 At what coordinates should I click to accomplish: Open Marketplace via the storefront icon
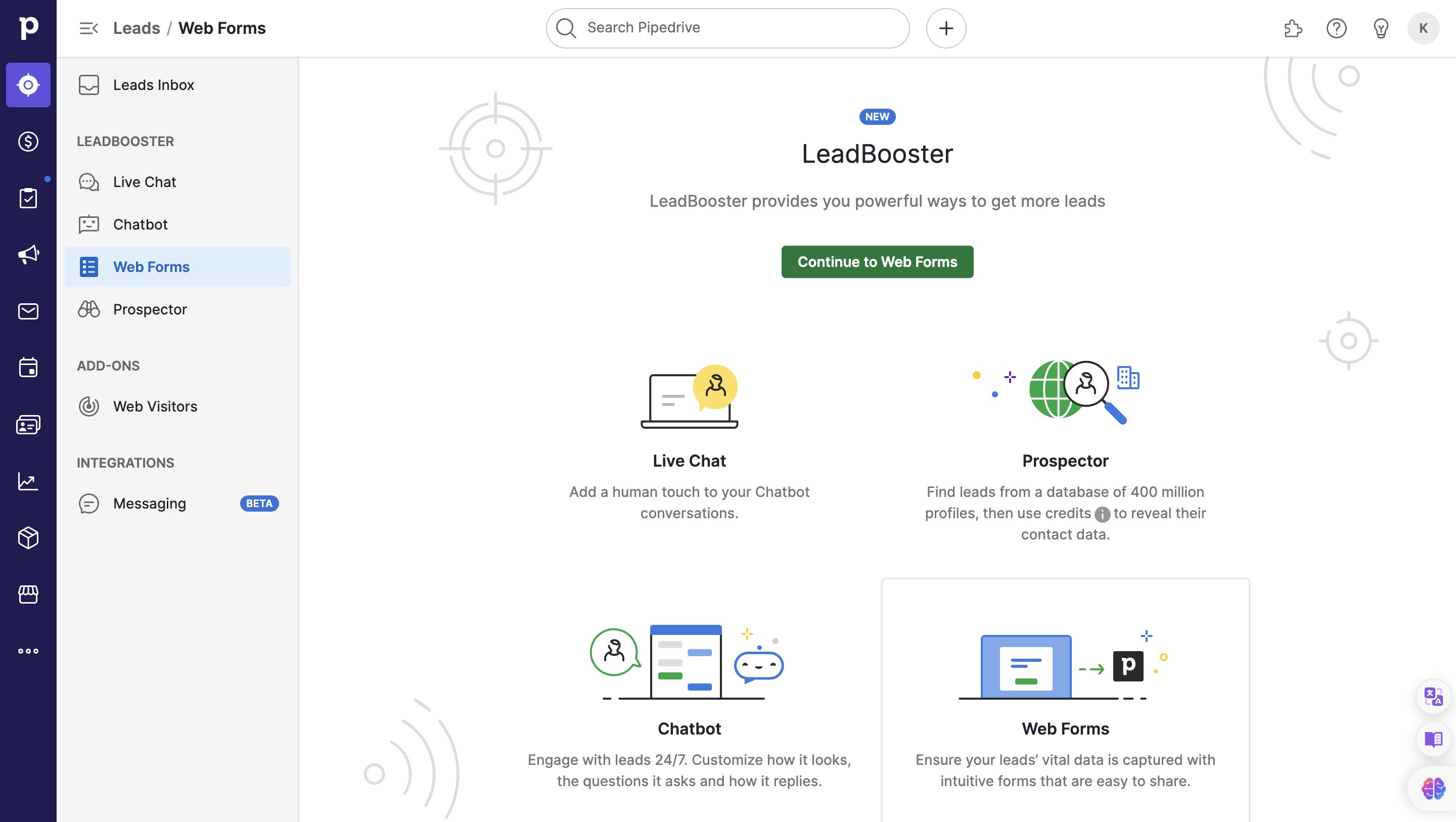28,594
